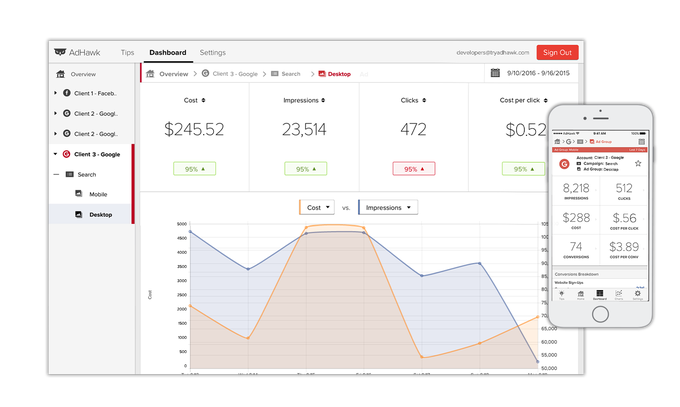Tap the 8,218 impressions tile on the phone
680x407 pixels.
[x=576, y=191]
